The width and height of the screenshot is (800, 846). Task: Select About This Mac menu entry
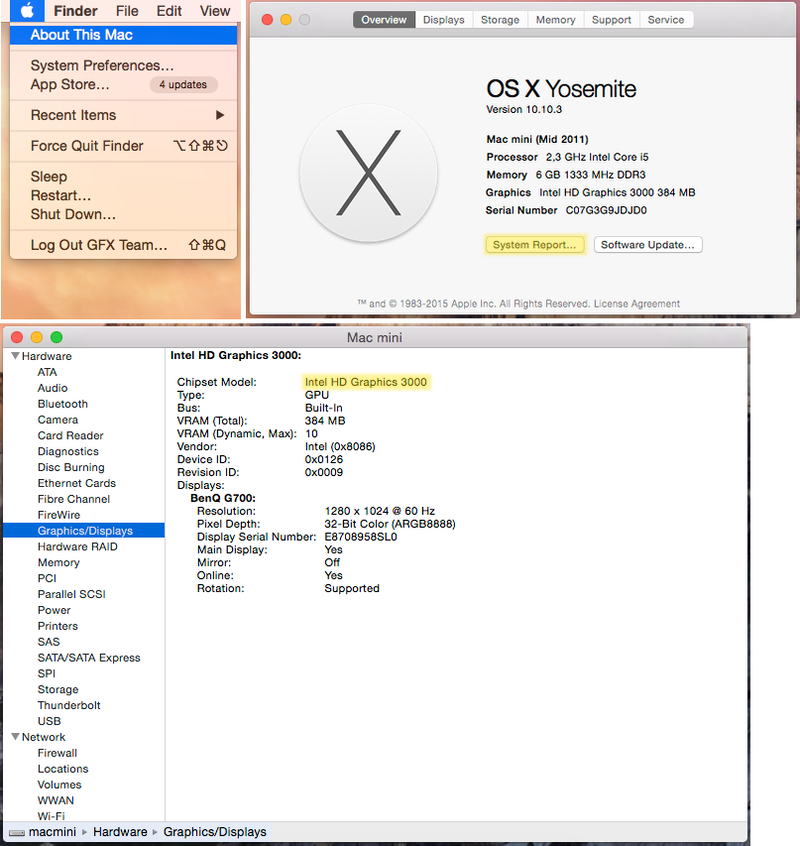[82, 35]
